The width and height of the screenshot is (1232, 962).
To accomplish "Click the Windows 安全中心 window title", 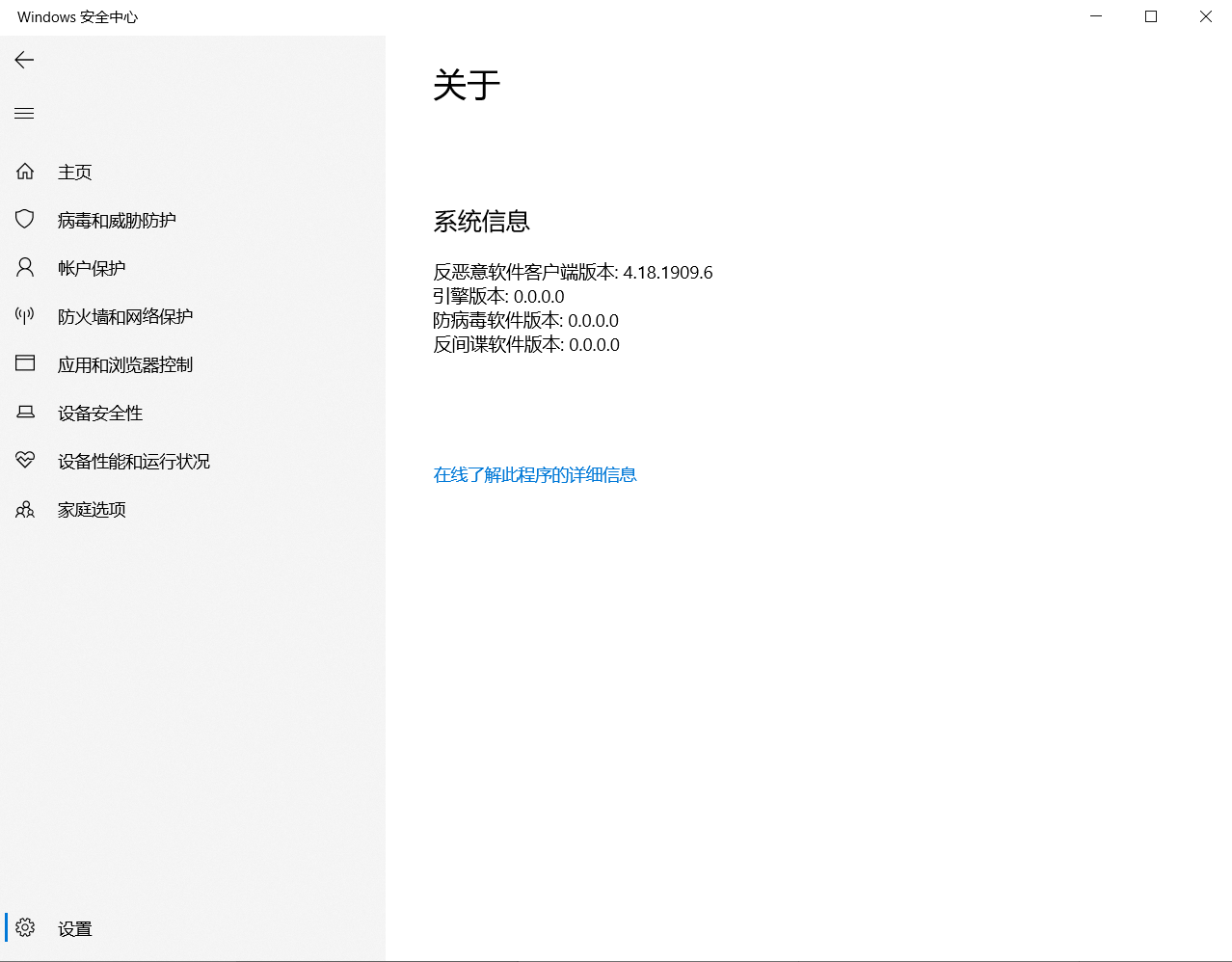I will tap(78, 17).
